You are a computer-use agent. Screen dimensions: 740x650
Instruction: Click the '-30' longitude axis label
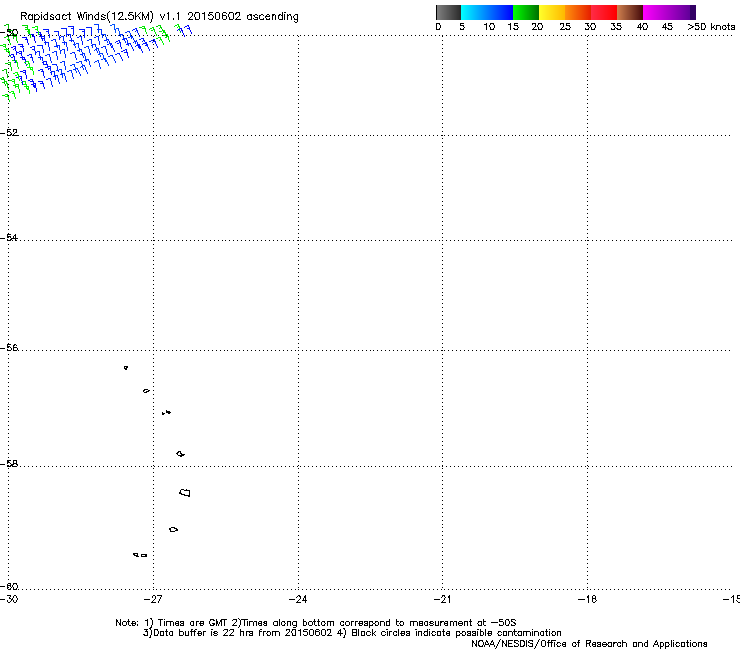(x=9, y=599)
